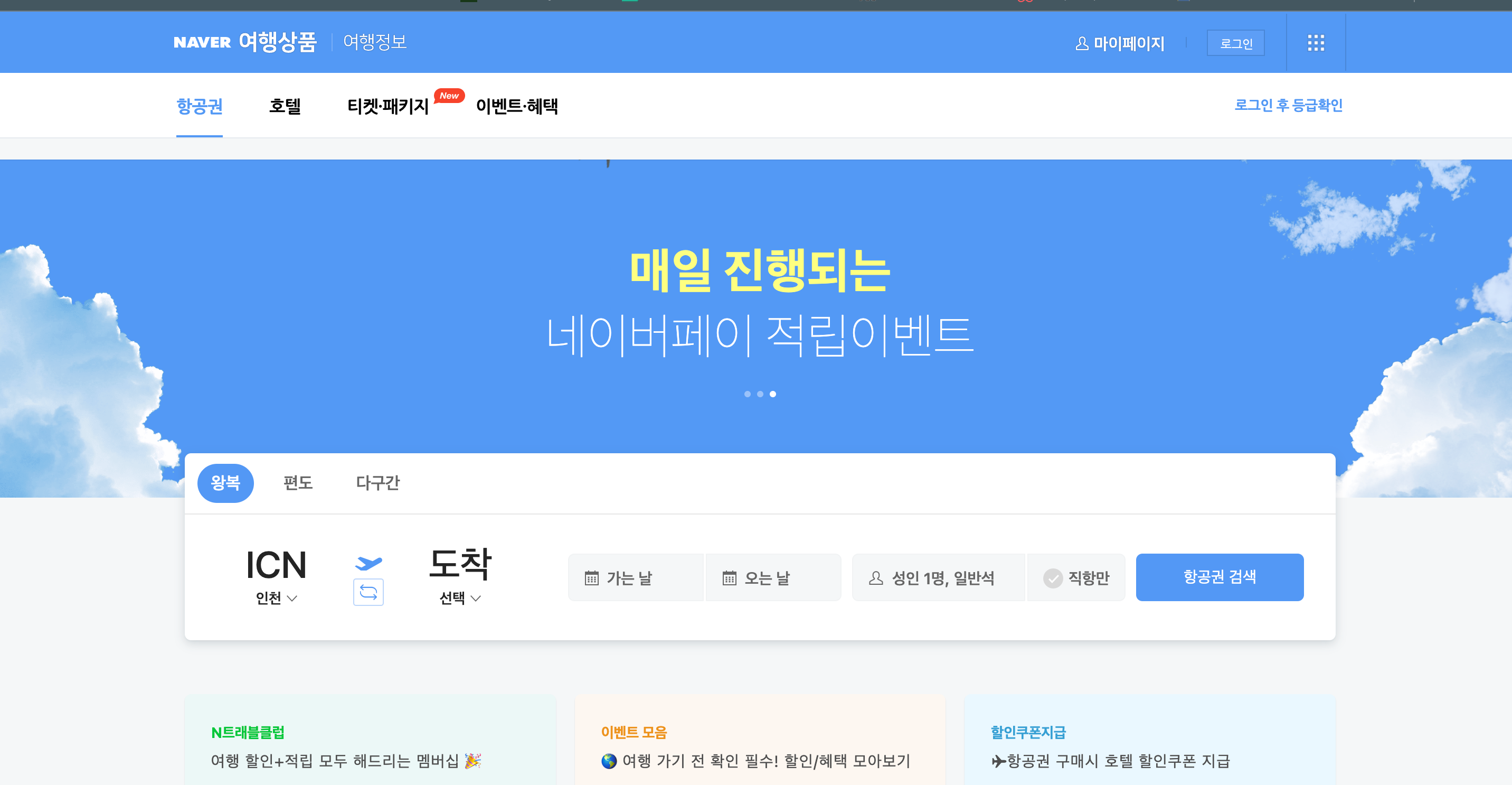Viewport: 1512px width, 785px height.
Task: Click the 마이페이지 user icon
Action: click(1081, 43)
